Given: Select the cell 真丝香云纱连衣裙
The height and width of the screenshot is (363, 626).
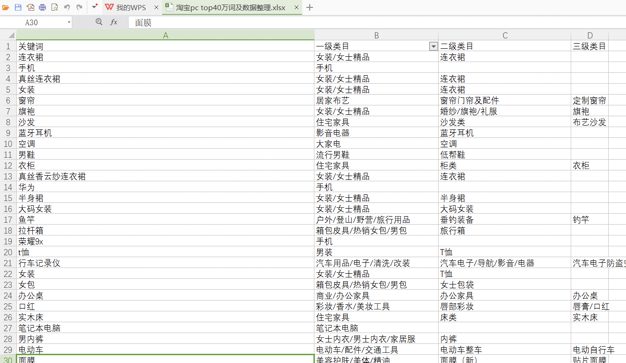Looking at the screenshot, I should [165, 176].
